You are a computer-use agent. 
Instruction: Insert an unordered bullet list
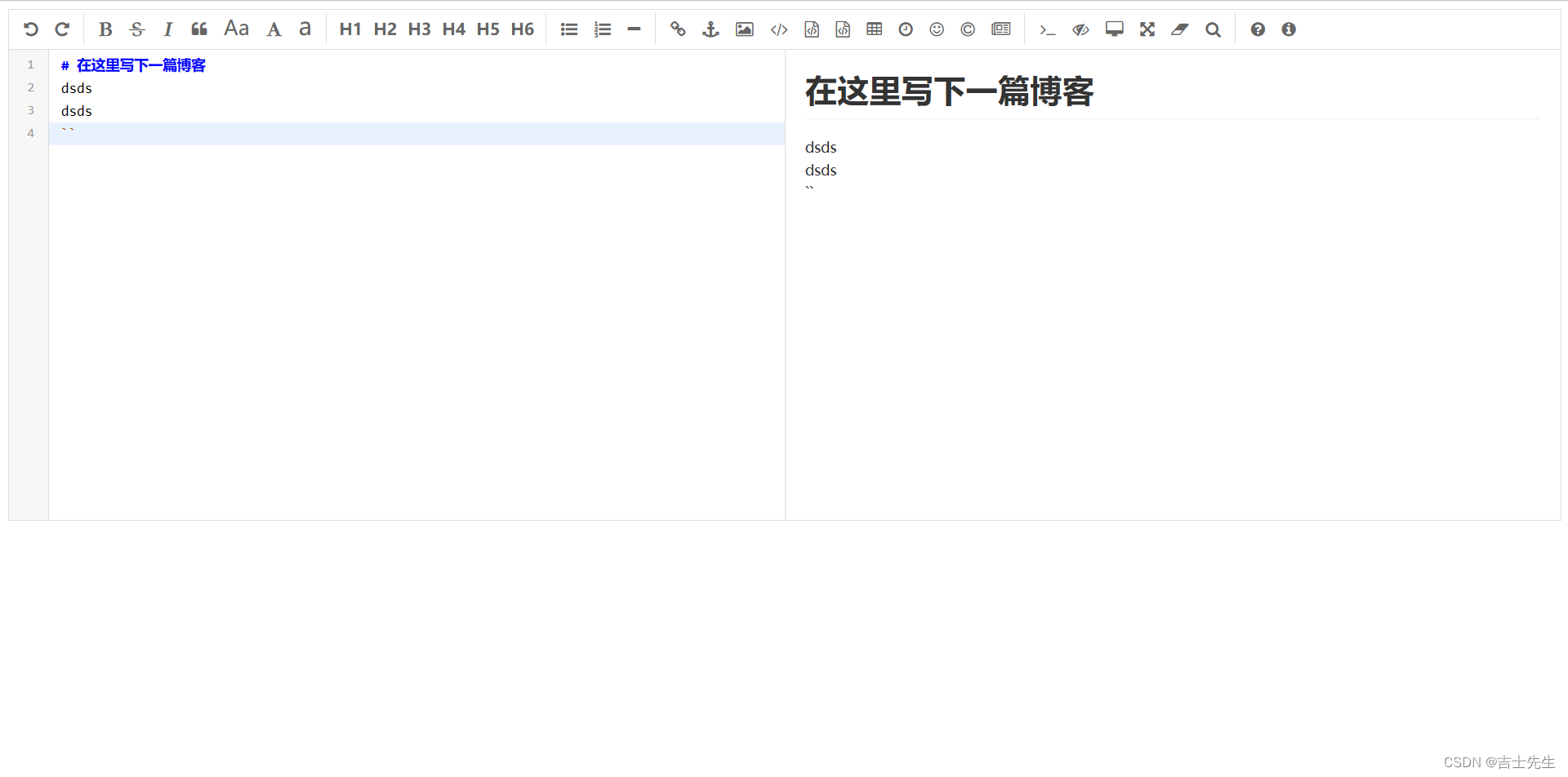click(569, 29)
